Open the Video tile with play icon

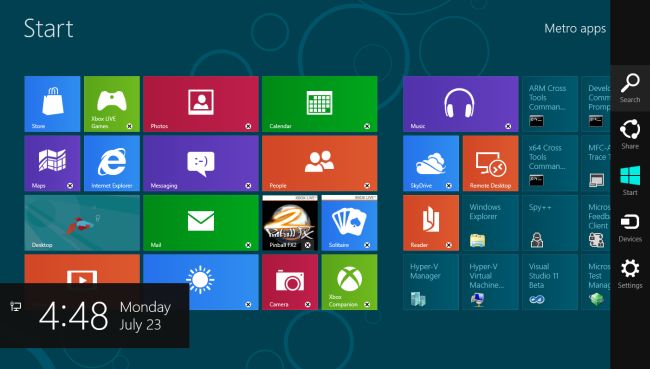coord(82,269)
